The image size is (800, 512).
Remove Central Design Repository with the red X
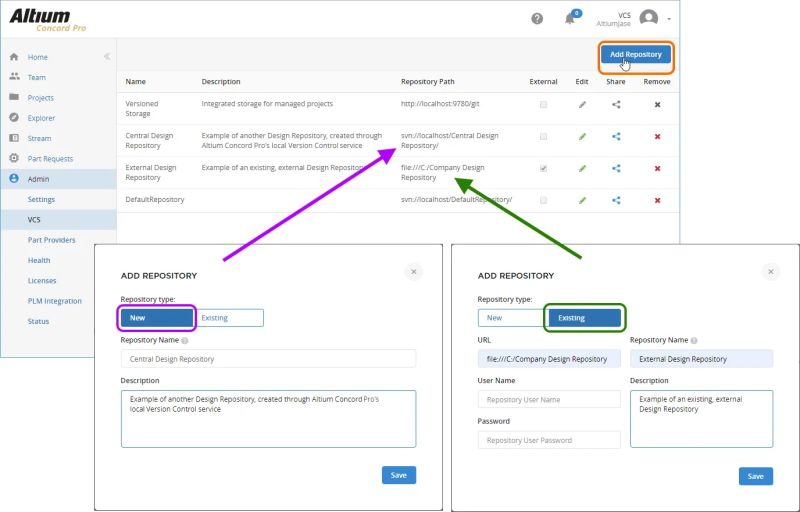pyautogui.click(x=657, y=137)
